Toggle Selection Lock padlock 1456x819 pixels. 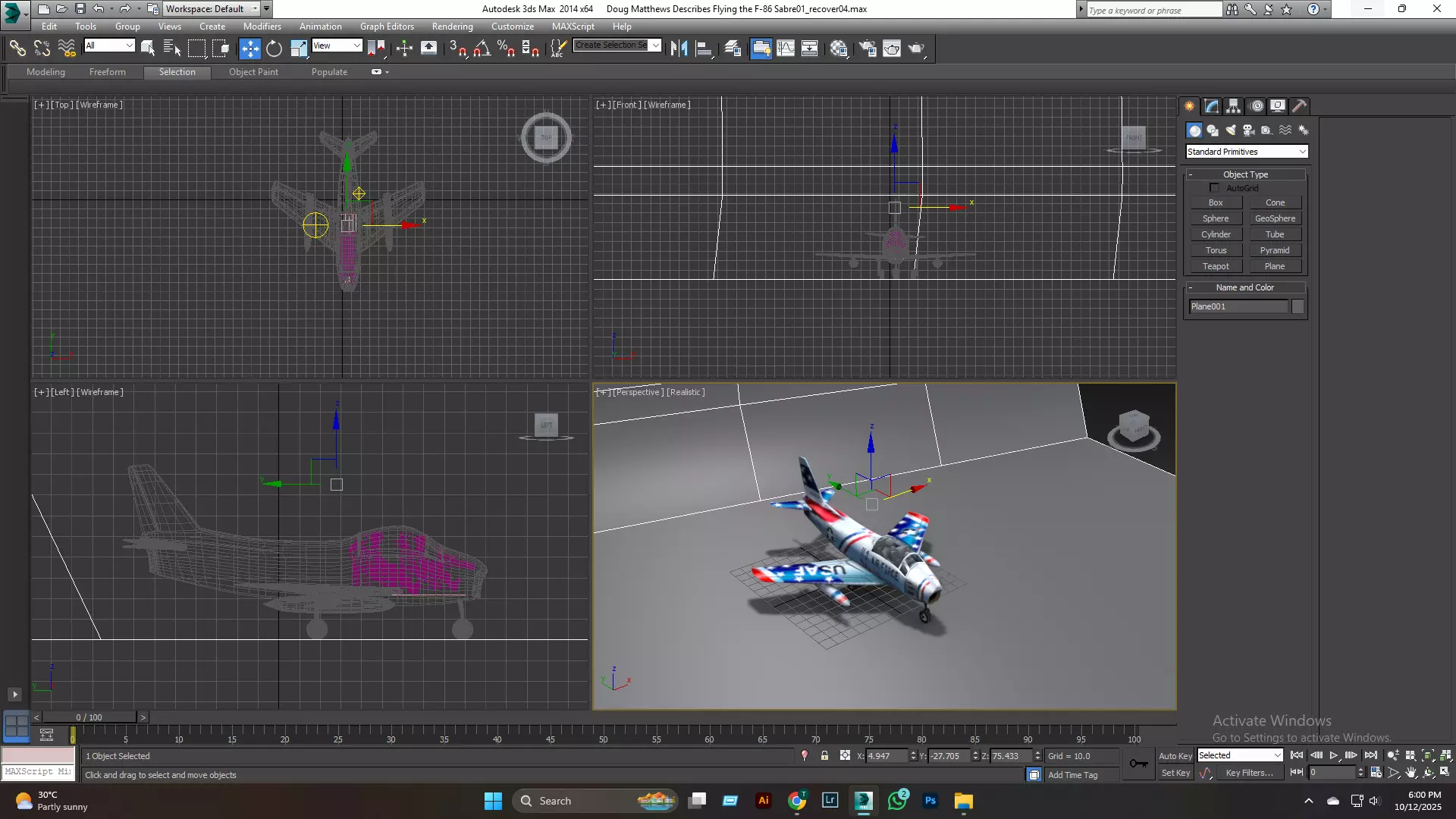point(824,755)
